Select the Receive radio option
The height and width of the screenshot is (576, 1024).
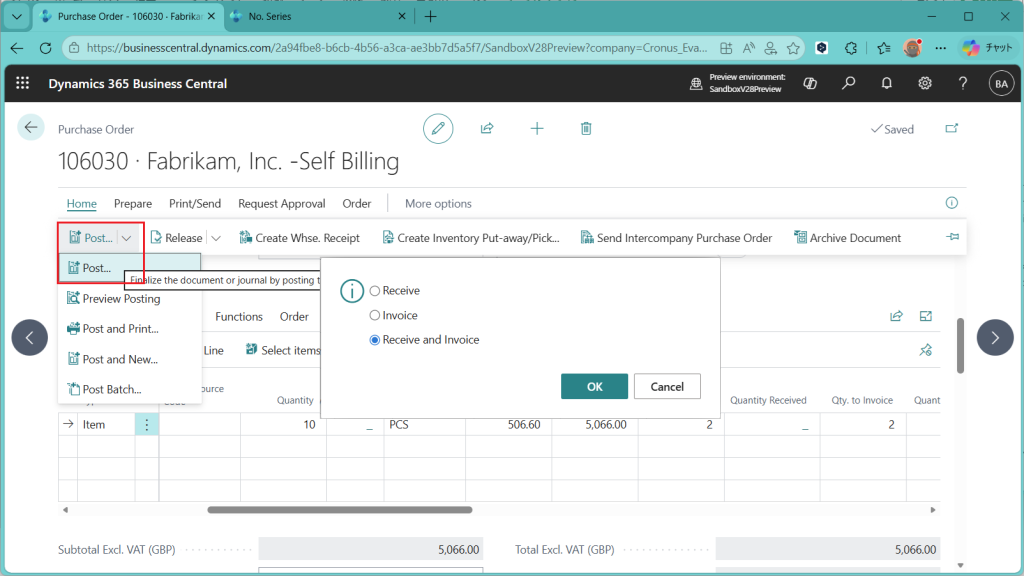tap(375, 291)
